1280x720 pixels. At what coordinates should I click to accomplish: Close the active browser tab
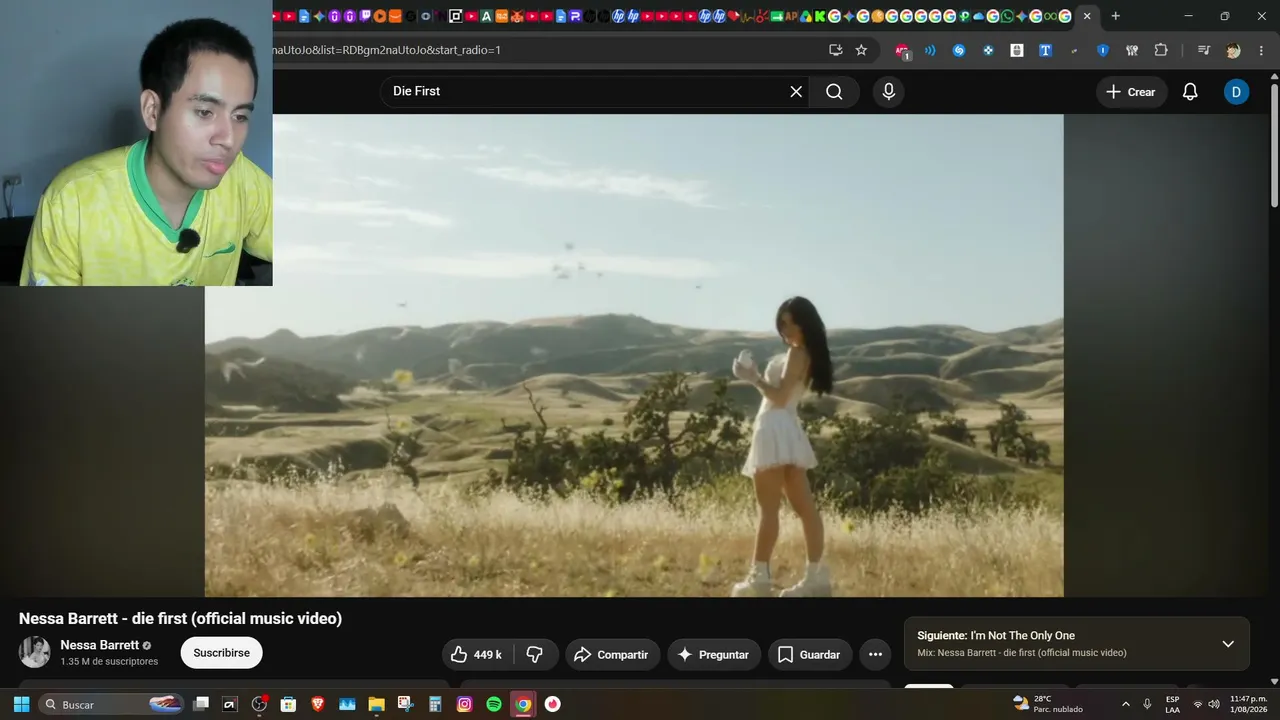(1087, 16)
